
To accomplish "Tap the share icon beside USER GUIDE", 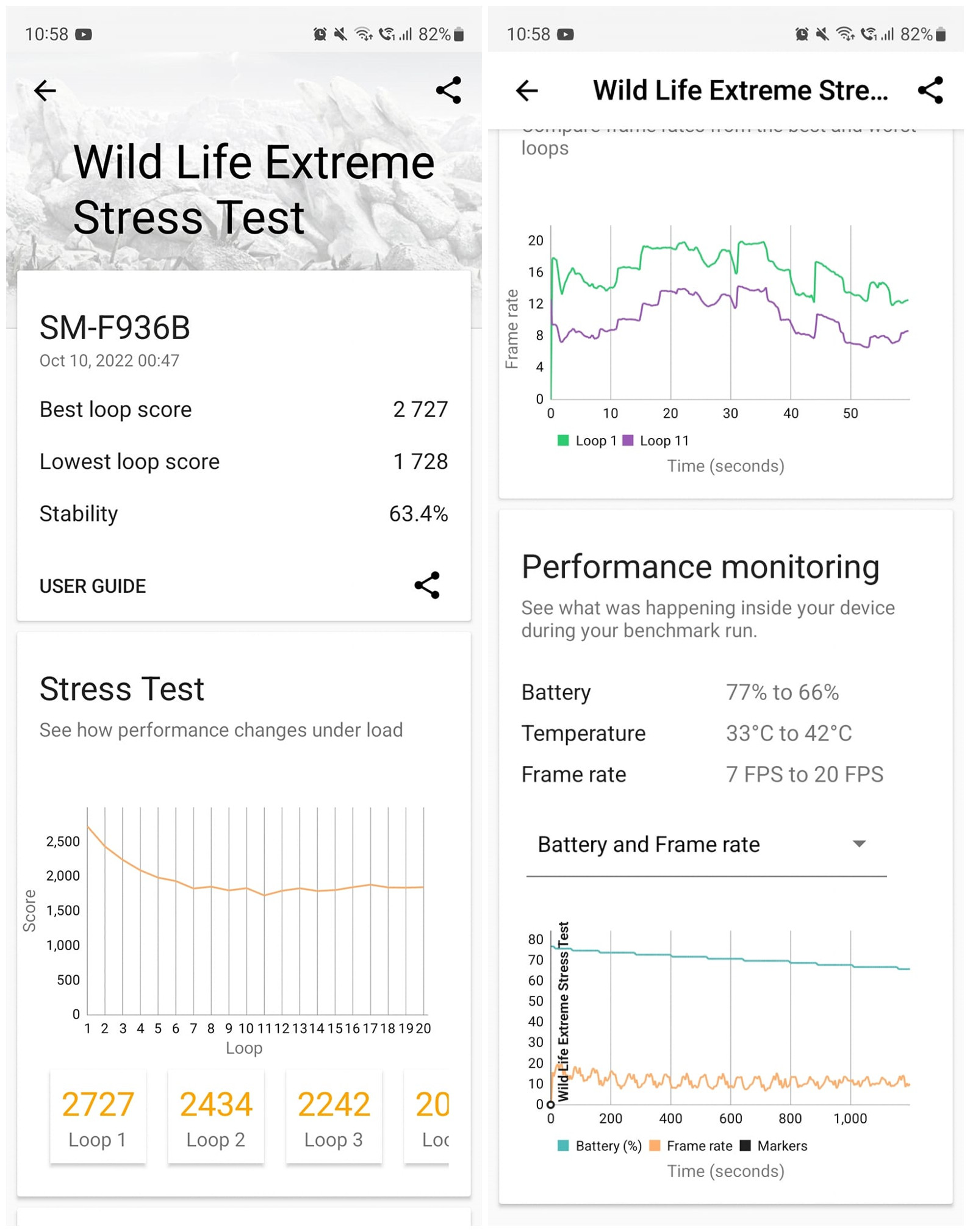I will tap(427, 585).
